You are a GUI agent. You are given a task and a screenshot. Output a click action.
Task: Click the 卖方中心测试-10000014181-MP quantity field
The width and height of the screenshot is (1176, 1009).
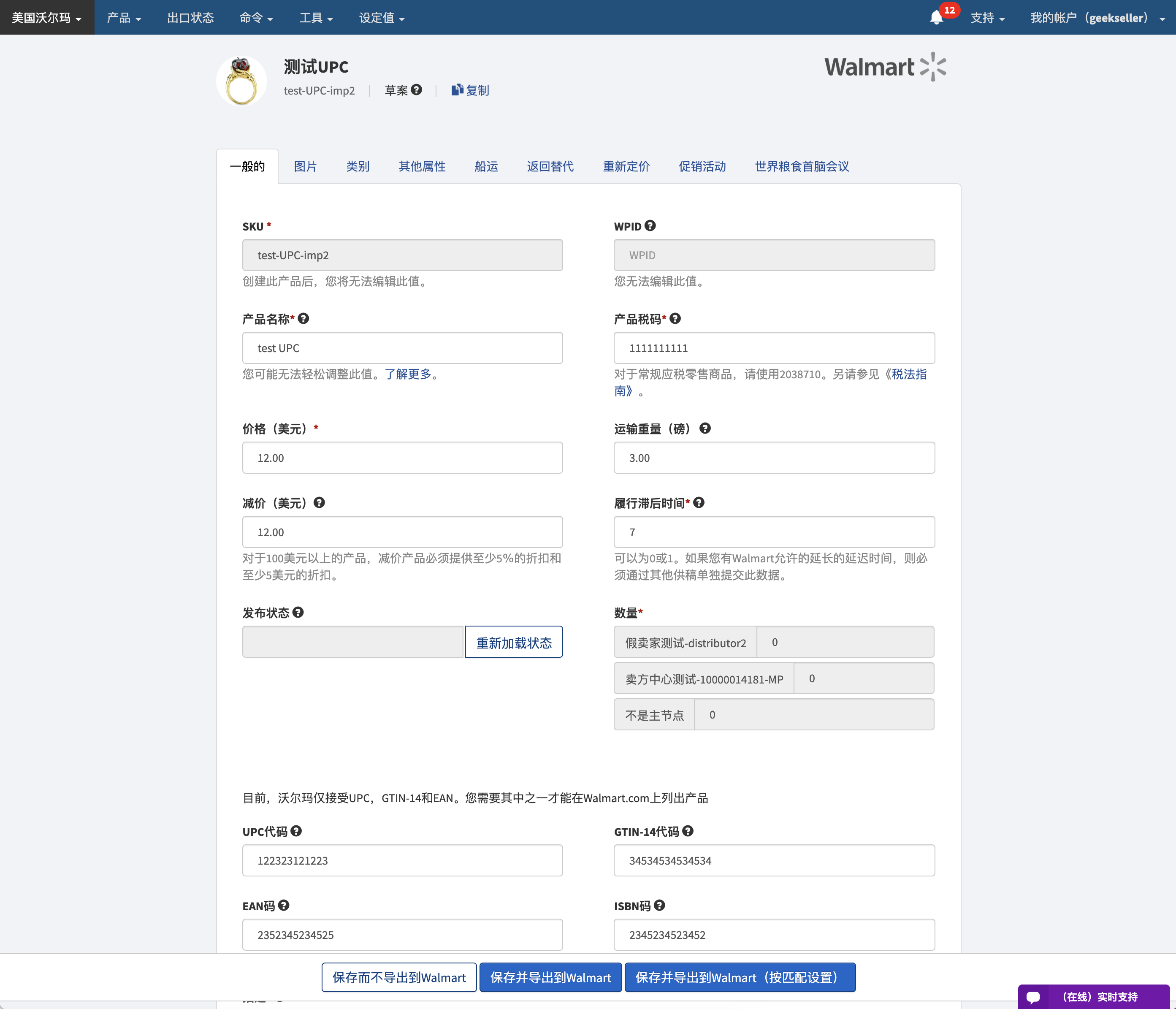(x=864, y=678)
